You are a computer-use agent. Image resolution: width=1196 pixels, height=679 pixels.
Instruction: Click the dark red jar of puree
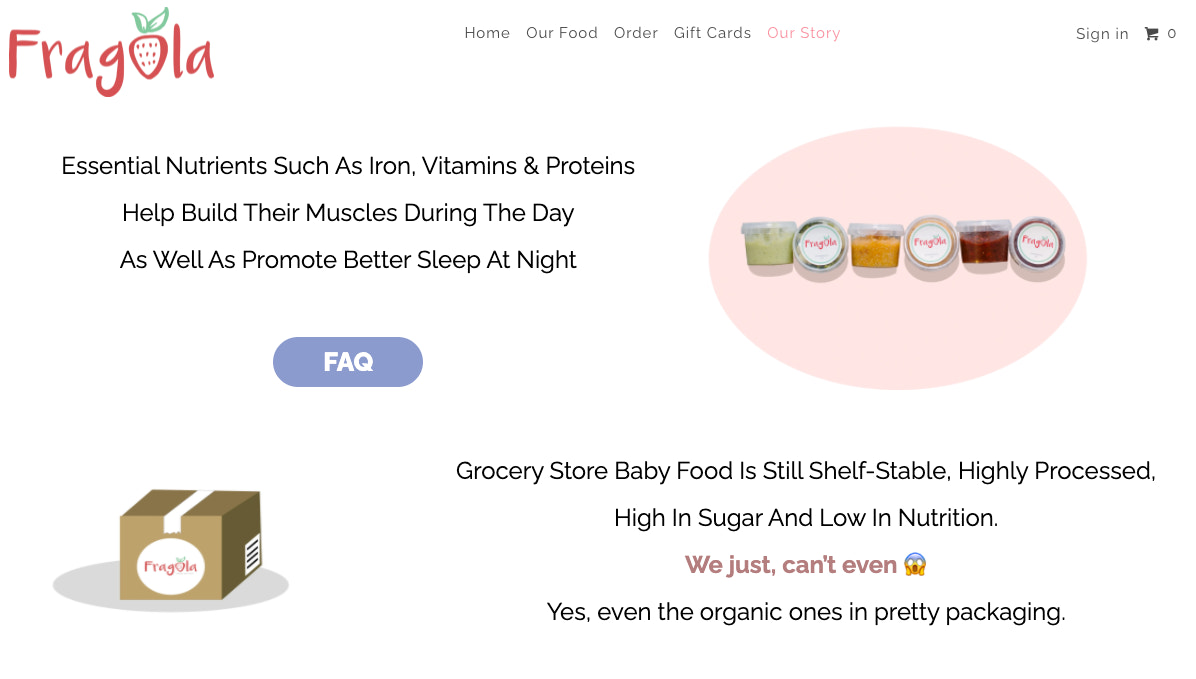(x=984, y=244)
